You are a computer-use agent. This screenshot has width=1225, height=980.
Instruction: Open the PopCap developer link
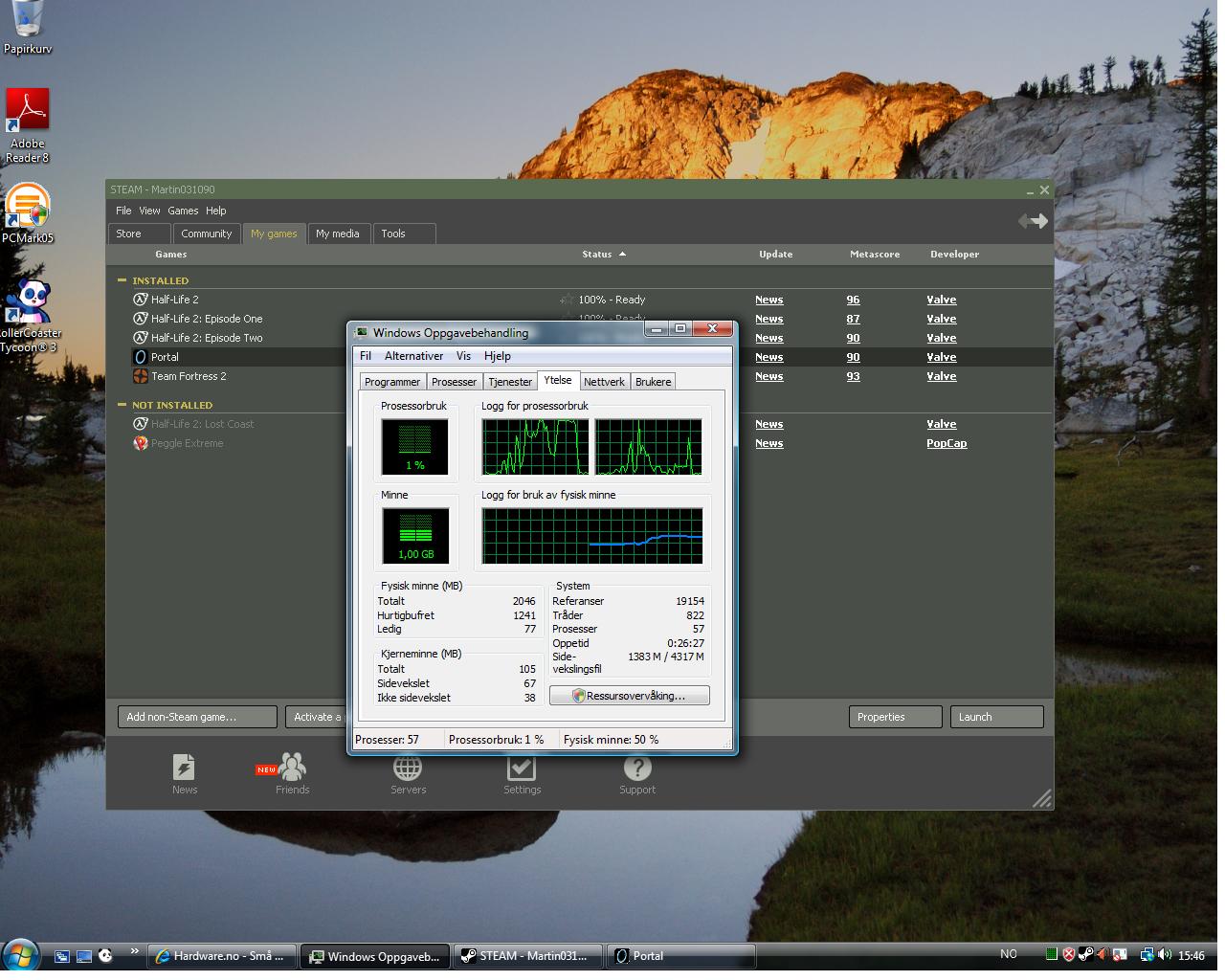(947, 443)
